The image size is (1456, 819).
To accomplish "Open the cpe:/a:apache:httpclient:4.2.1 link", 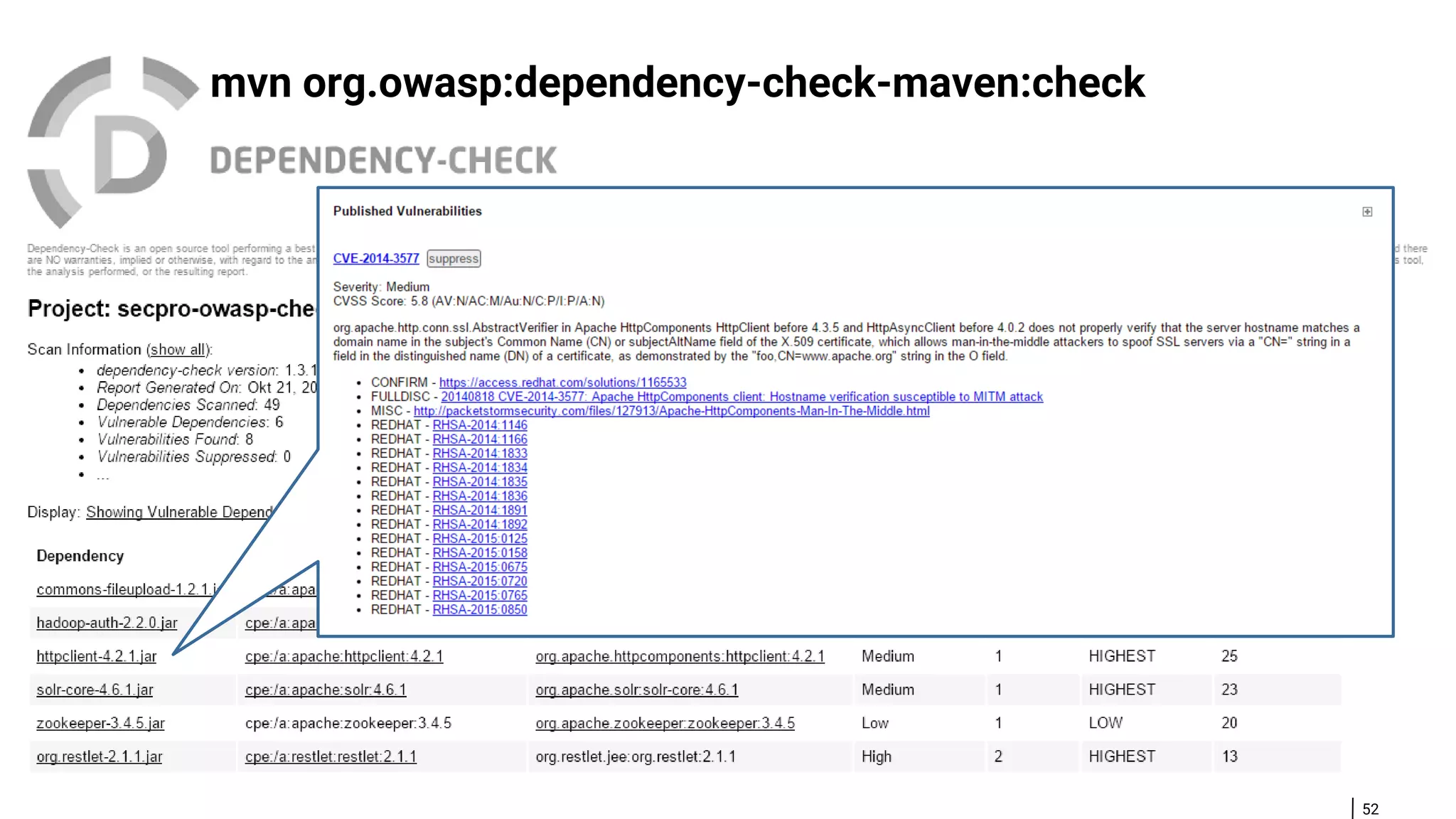I will pos(344,656).
